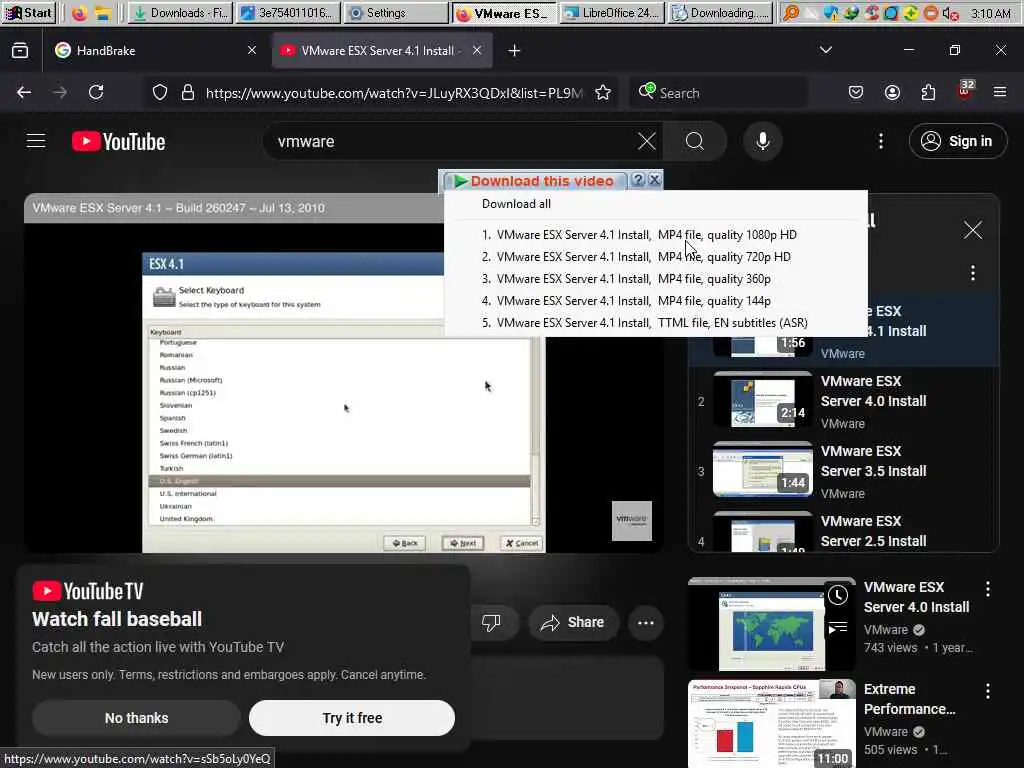Open a new browser tab
Viewport: 1024px width, 768px height.
point(514,50)
